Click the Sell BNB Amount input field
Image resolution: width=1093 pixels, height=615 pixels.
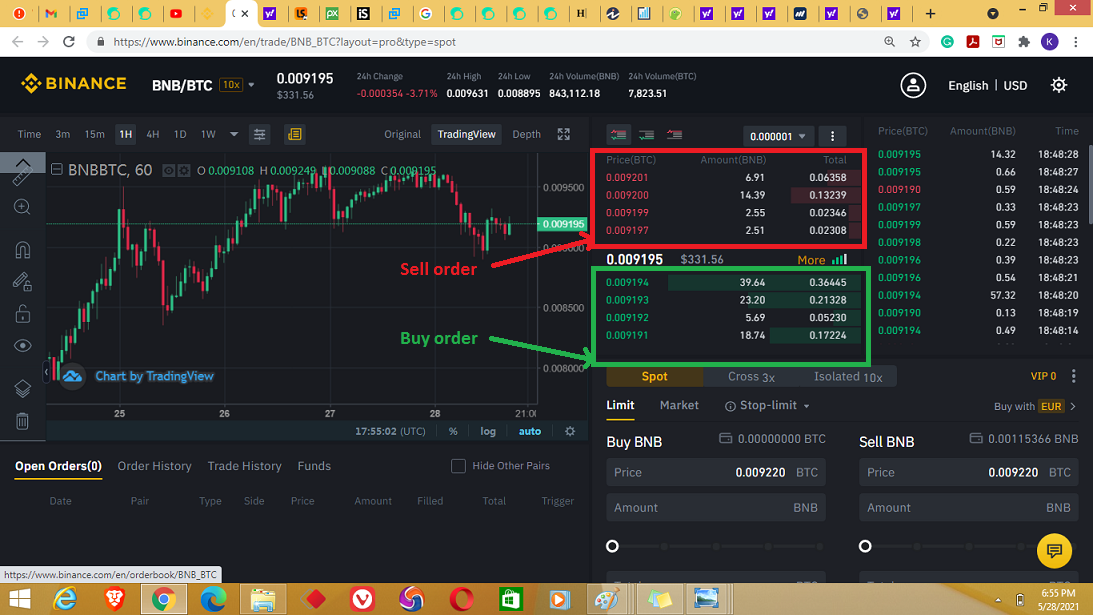point(968,508)
